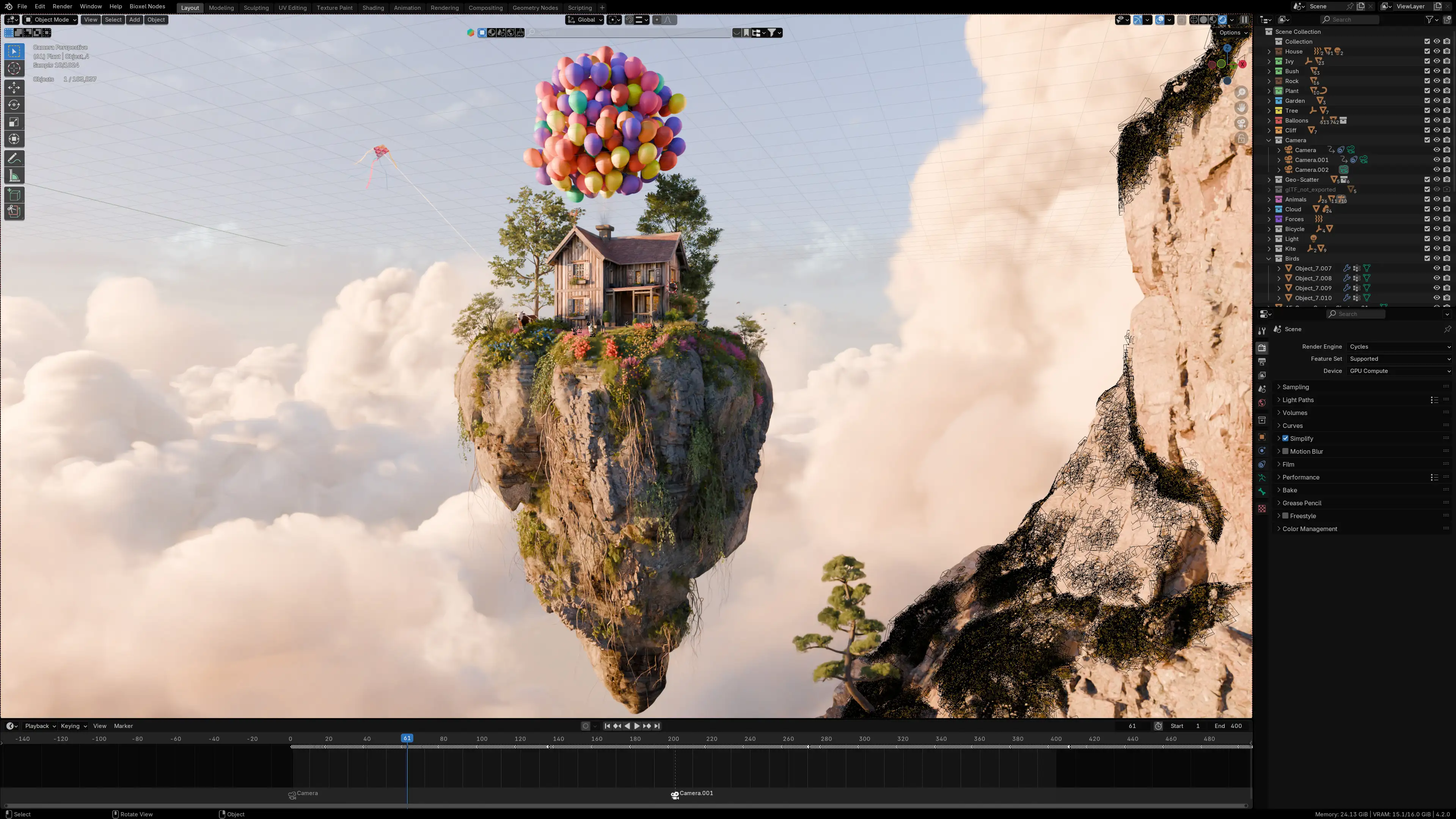The height and width of the screenshot is (819, 1456).
Task: Switch to the Shading workspace tab
Action: pyautogui.click(x=373, y=8)
